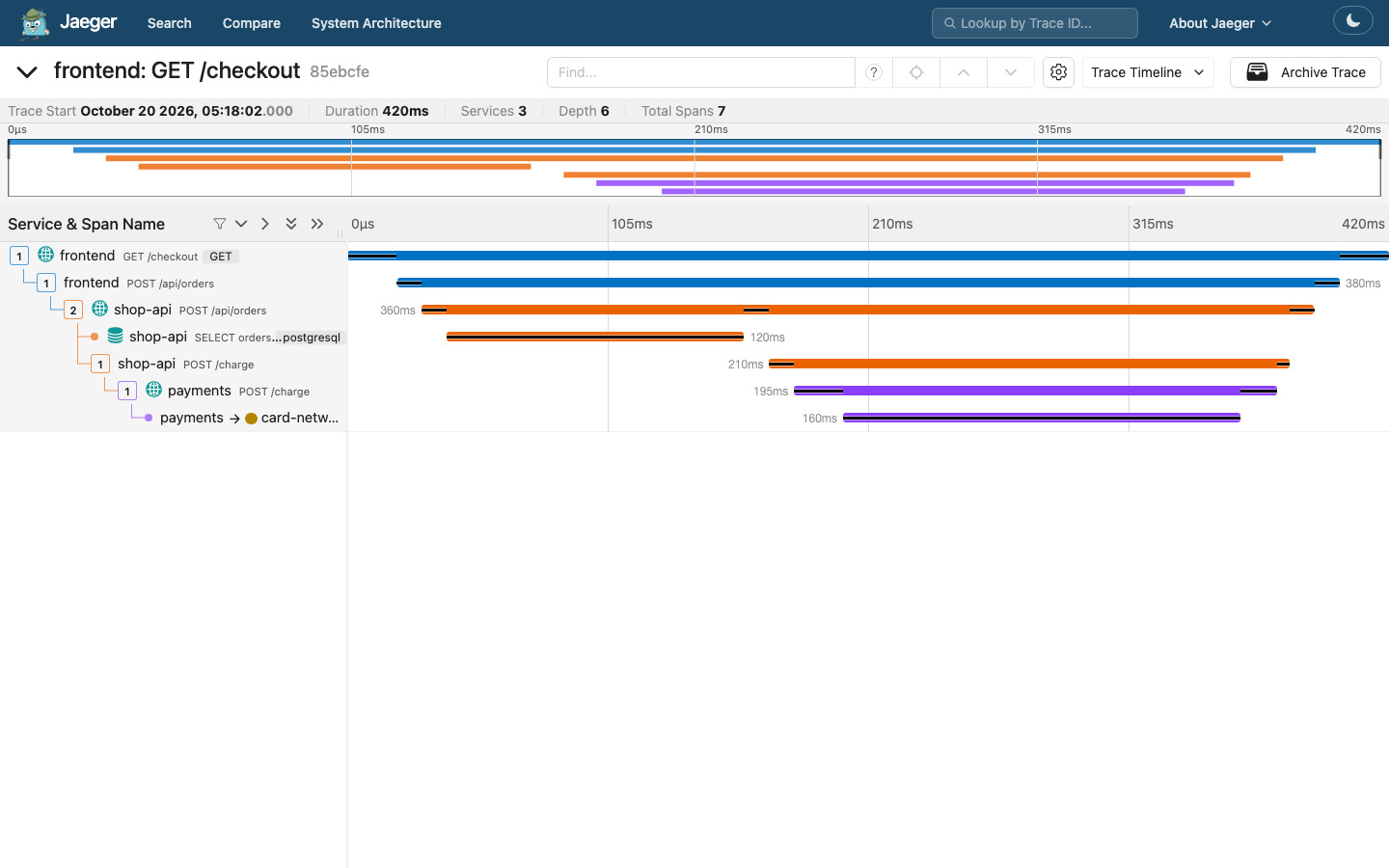Collapse shop-api POST /charge children toggle
This screenshot has height=868, width=1389.
click(100, 364)
